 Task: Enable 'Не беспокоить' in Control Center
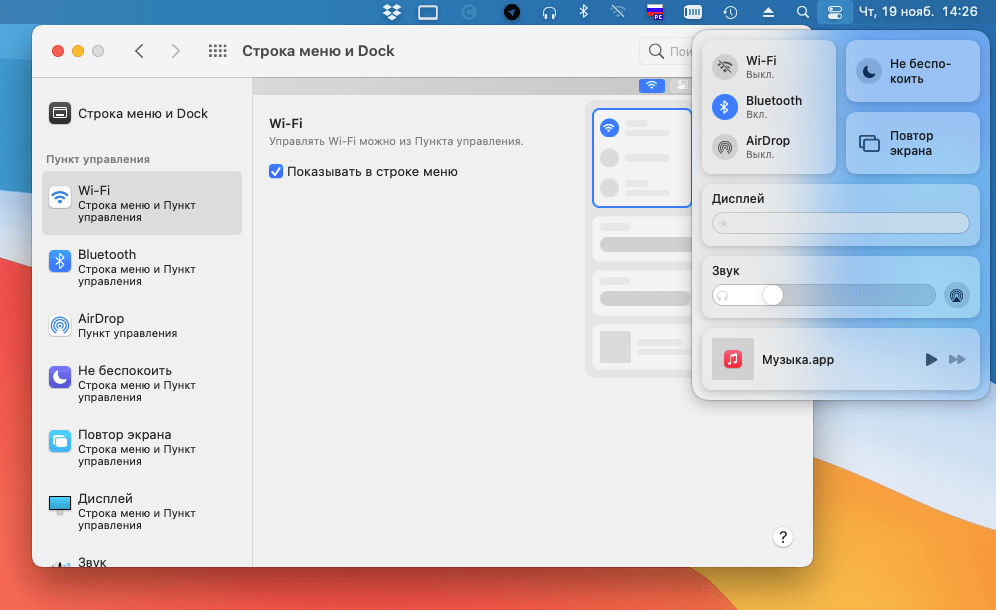pyautogui.click(x=912, y=71)
